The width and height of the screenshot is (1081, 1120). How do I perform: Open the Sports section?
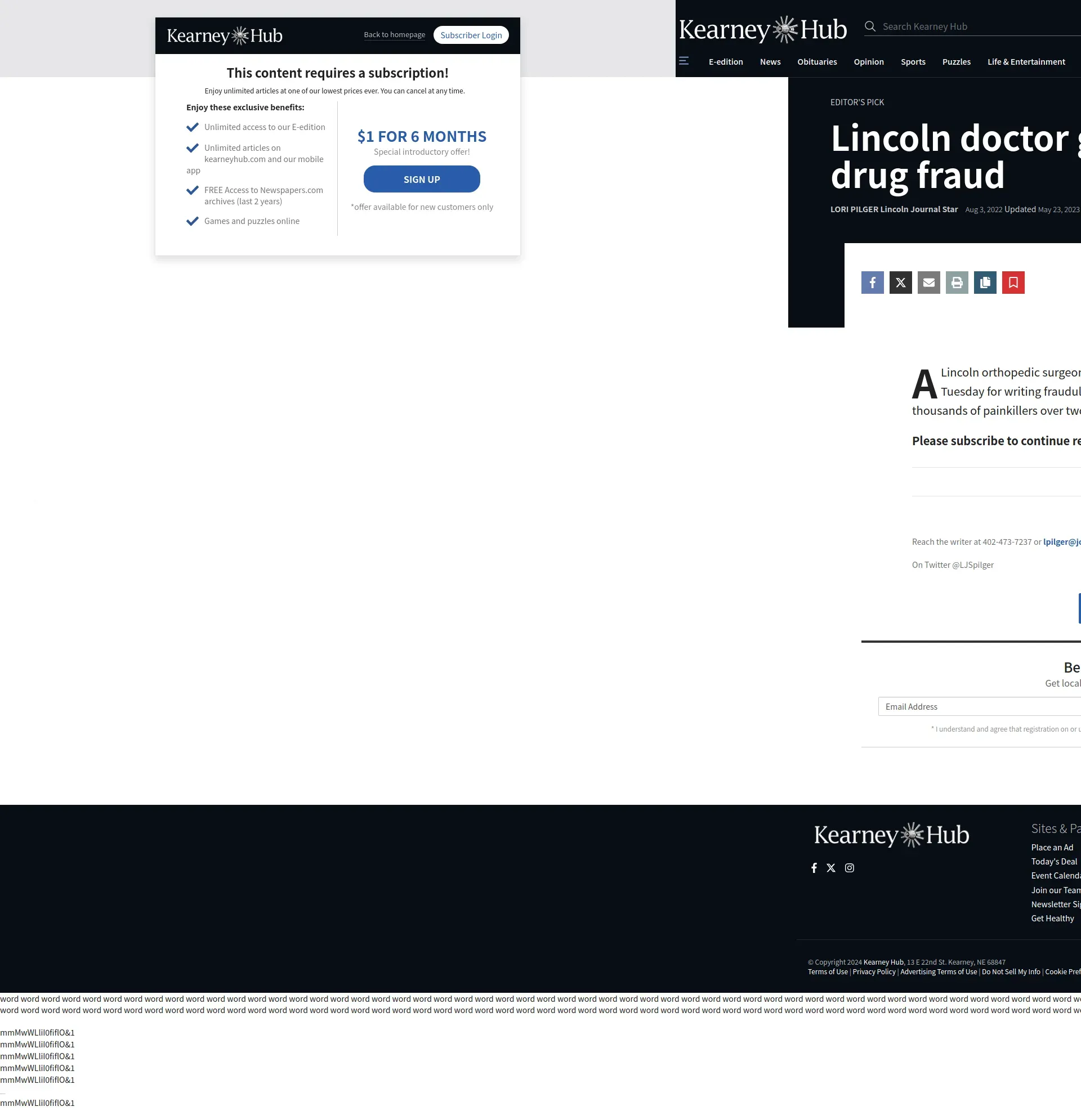click(913, 62)
